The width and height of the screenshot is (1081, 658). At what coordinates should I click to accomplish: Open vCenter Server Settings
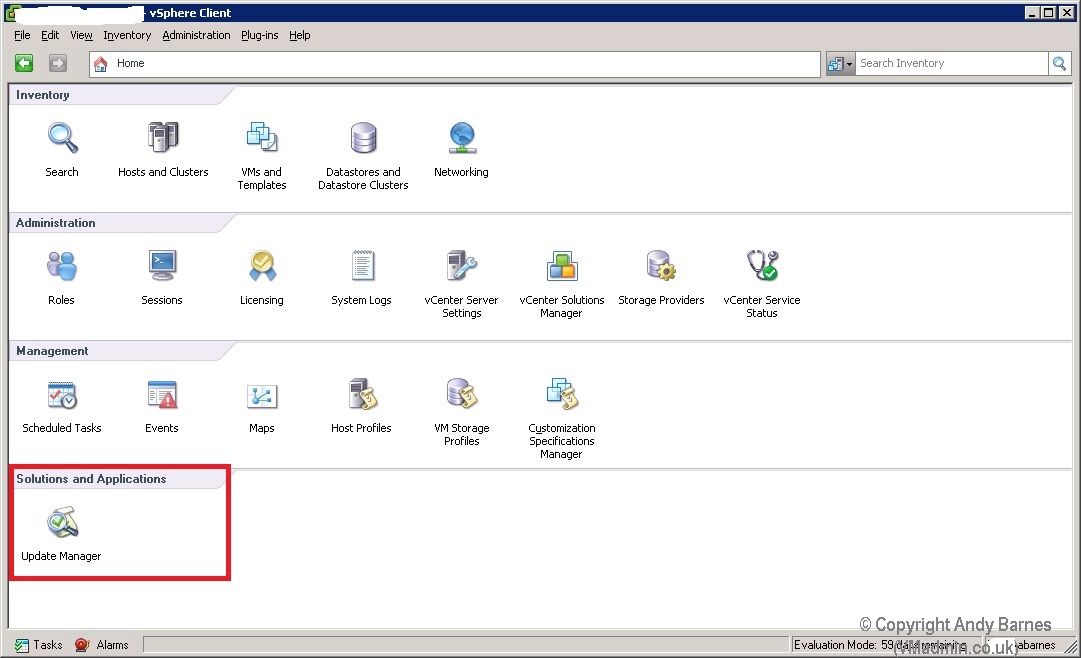click(x=461, y=266)
